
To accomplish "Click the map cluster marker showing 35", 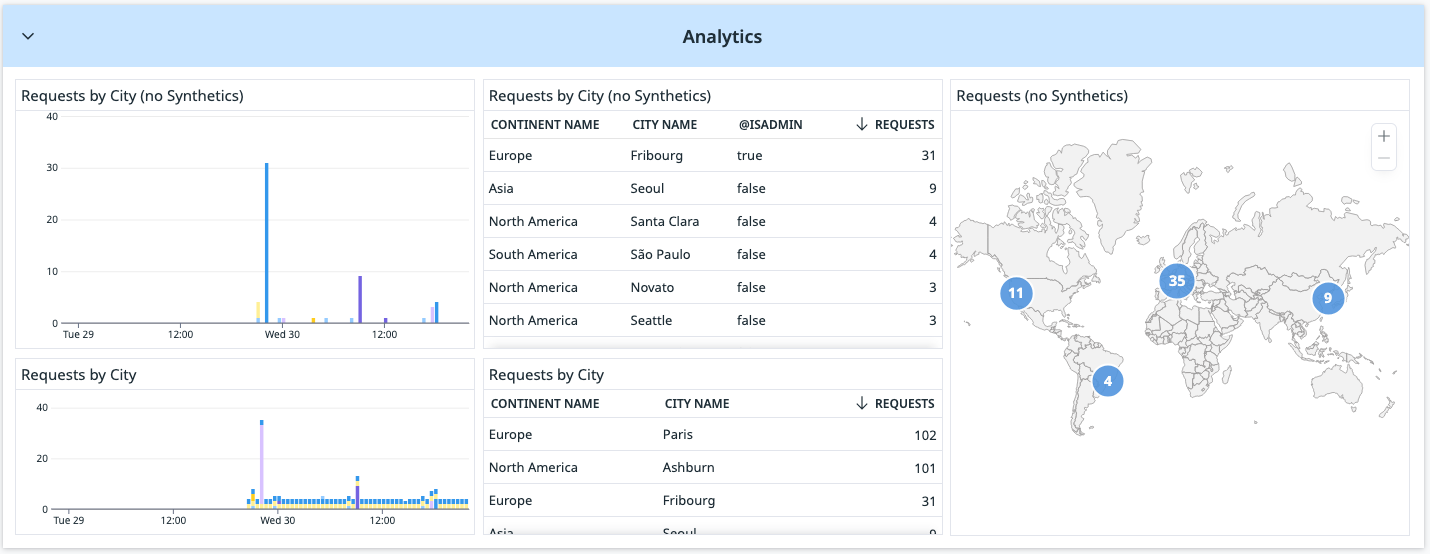I will click(1177, 281).
